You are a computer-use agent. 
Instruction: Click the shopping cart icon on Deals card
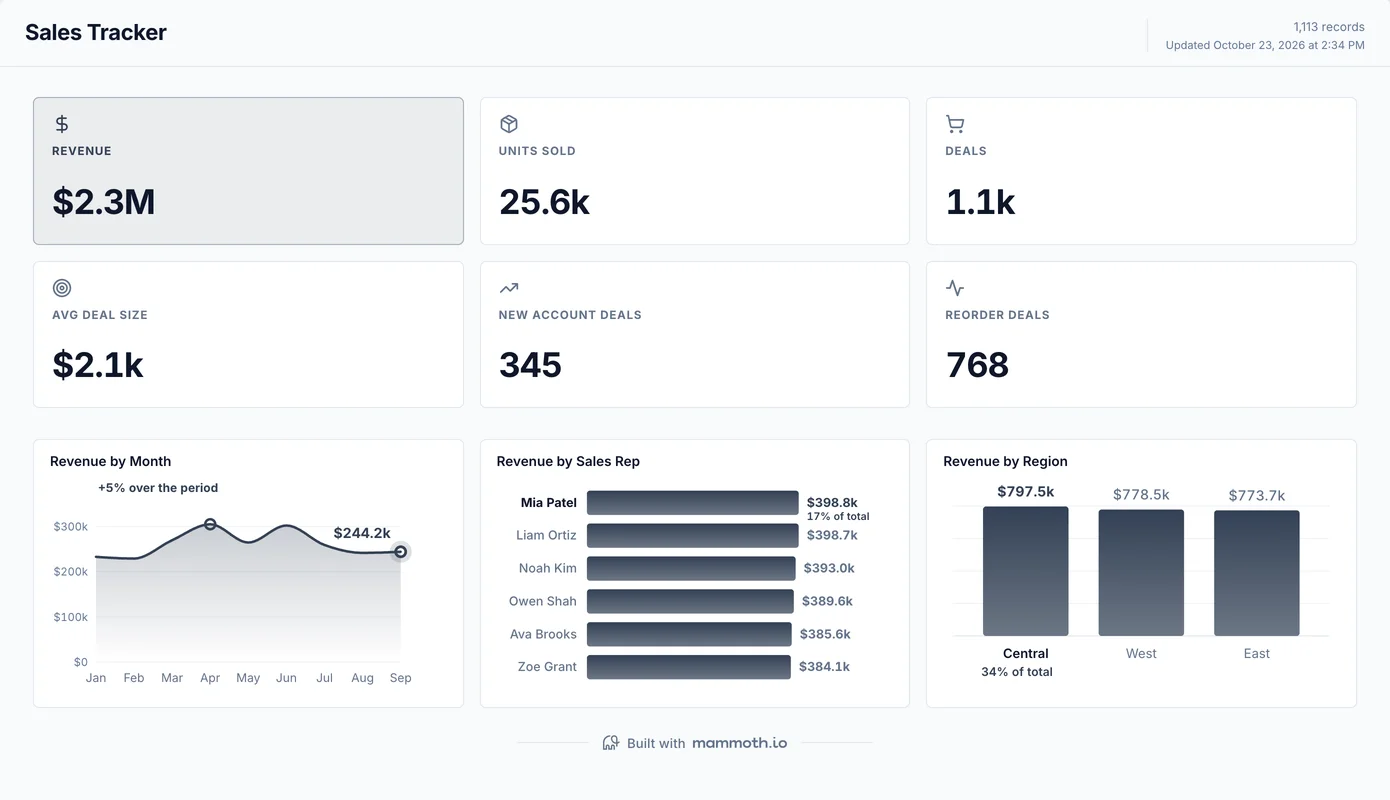[x=955, y=124]
